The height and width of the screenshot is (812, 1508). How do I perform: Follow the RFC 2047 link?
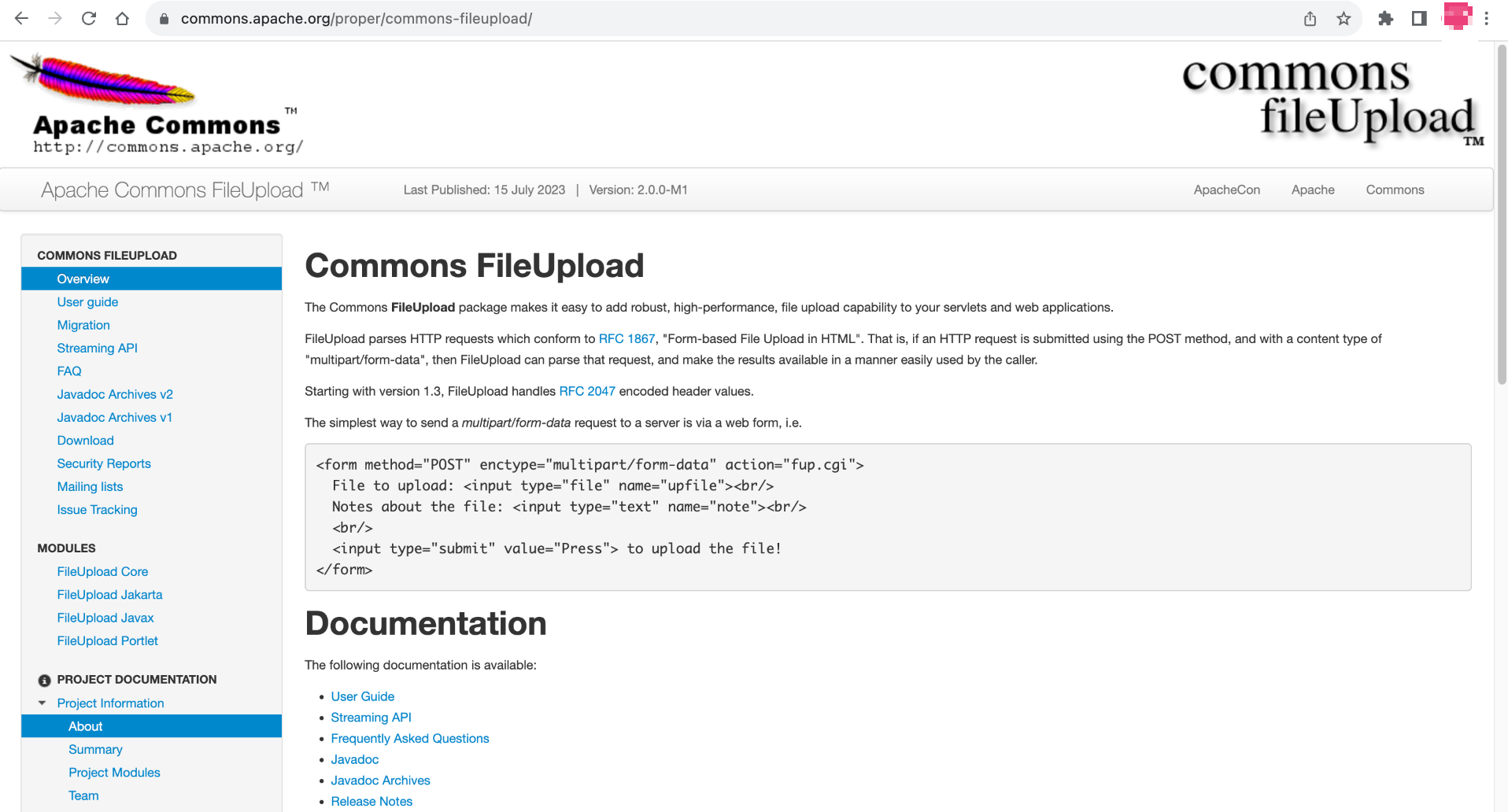pyautogui.click(x=587, y=391)
